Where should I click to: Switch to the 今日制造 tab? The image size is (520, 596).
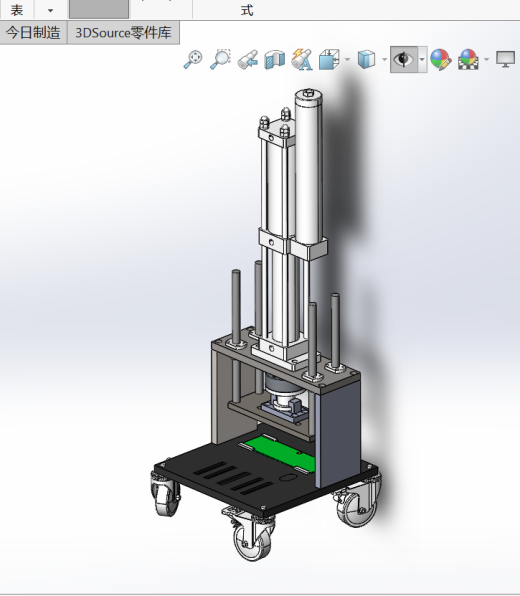[x=33, y=33]
